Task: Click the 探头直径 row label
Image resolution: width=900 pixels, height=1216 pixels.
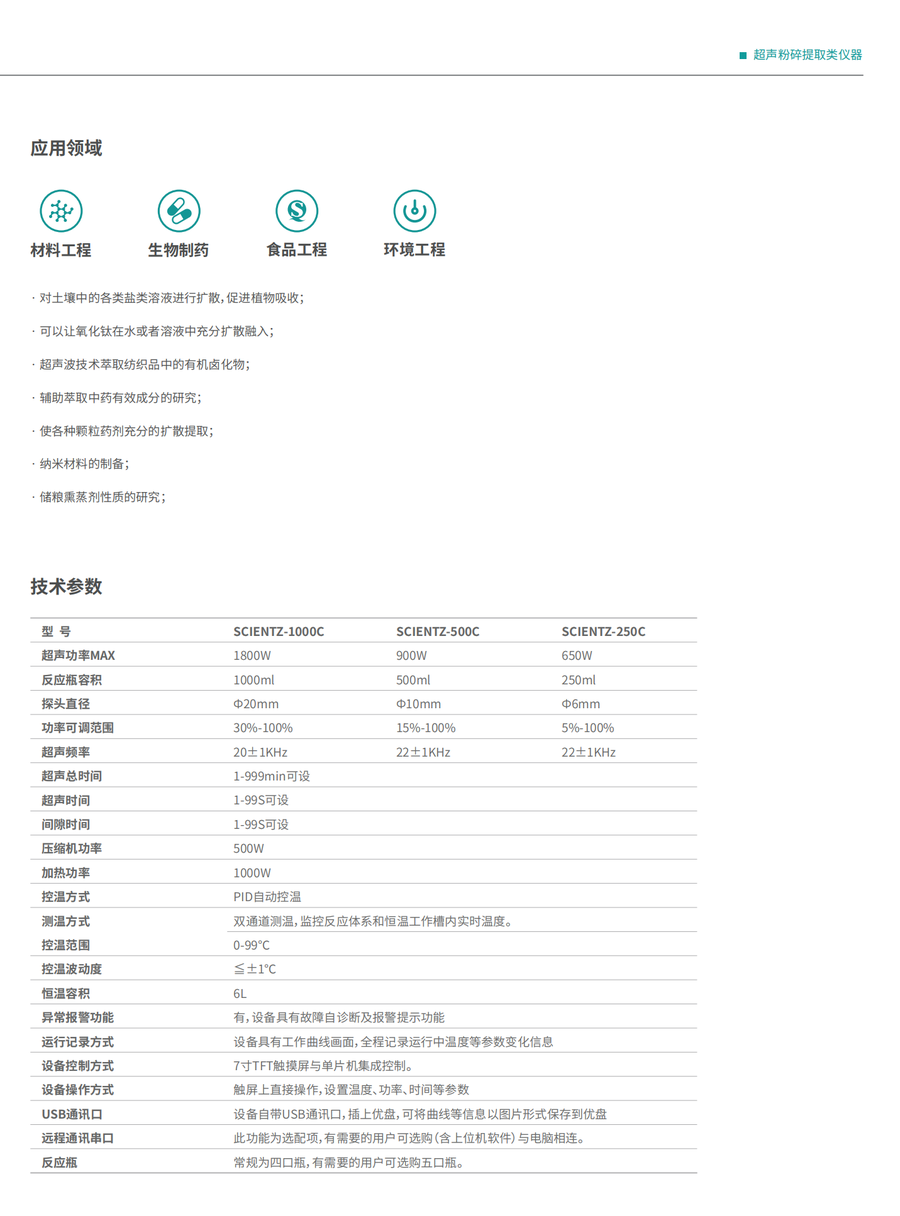Action: (65, 704)
